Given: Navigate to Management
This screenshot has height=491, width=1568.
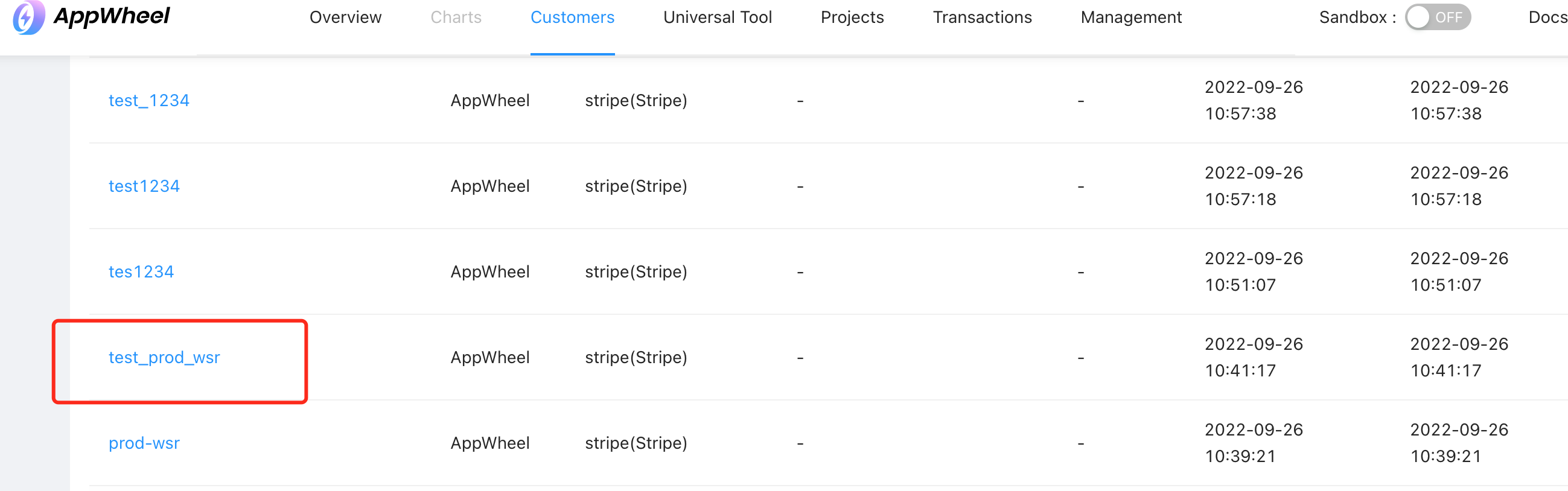Looking at the screenshot, I should click(x=1131, y=17).
